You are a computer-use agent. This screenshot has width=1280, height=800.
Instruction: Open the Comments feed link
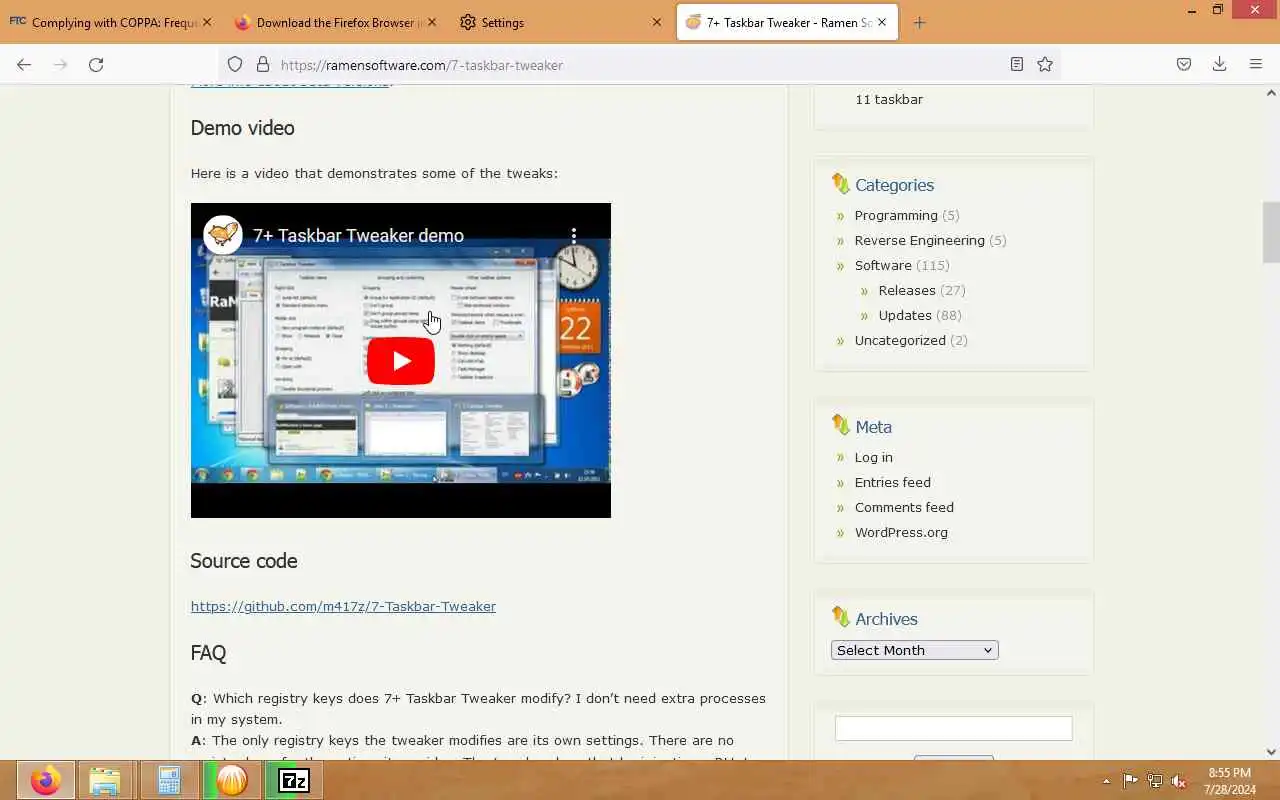(904, 507)
